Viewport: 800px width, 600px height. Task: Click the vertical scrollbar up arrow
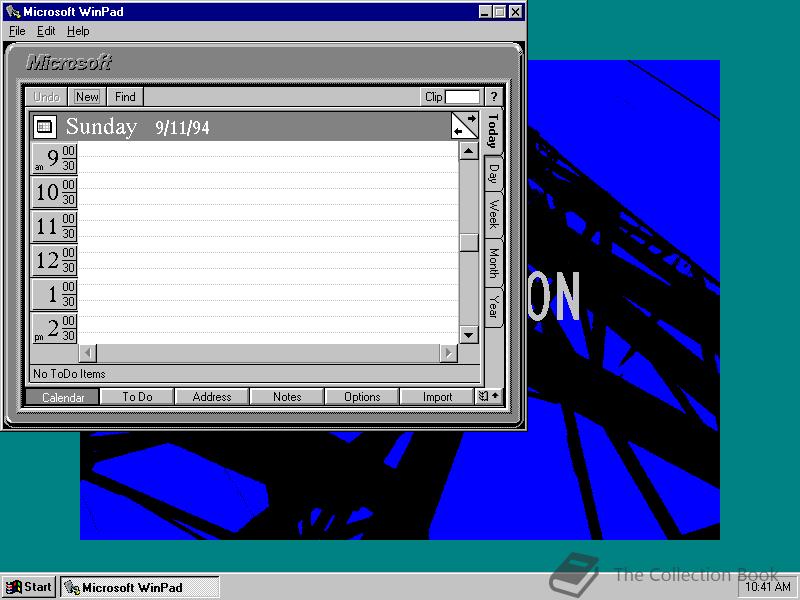coord(468,151)
